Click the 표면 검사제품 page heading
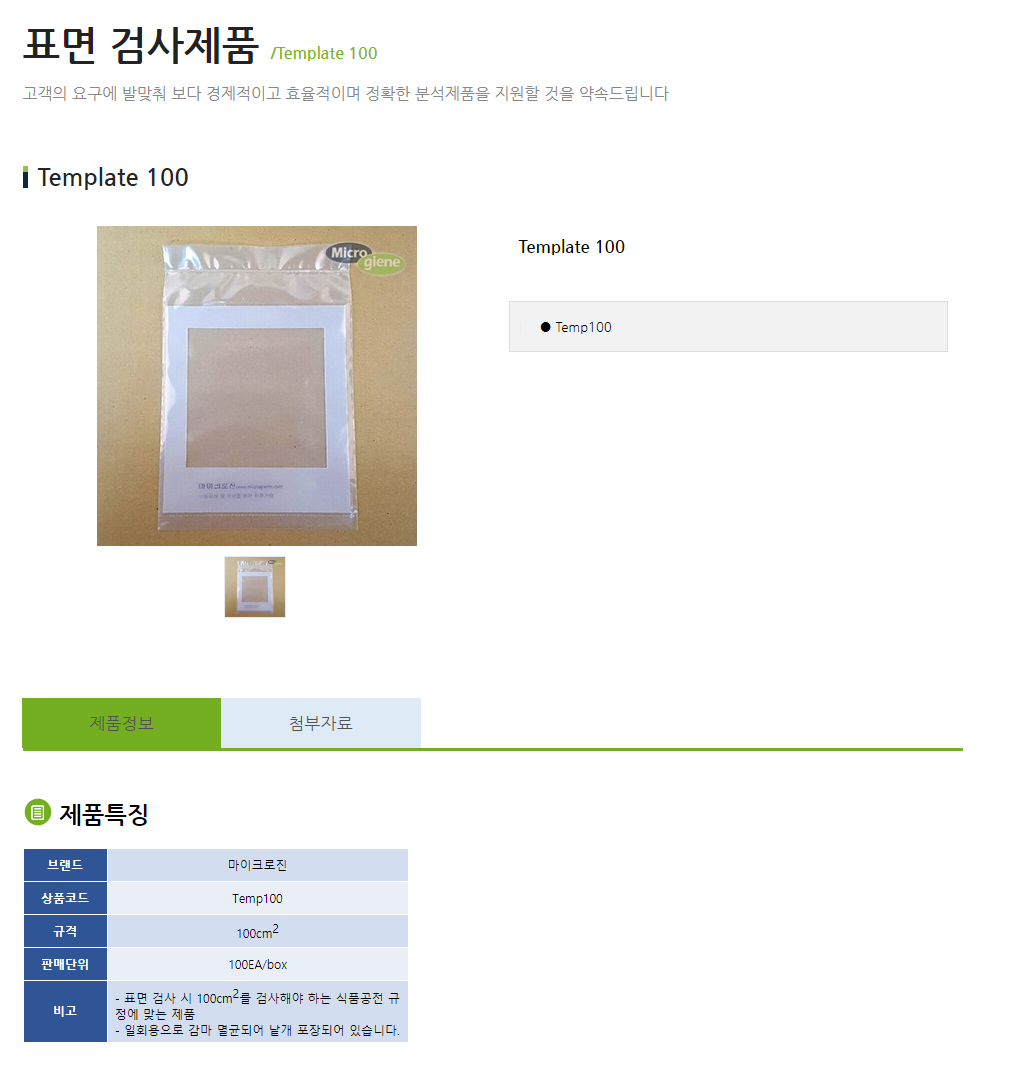 (141, 45)
